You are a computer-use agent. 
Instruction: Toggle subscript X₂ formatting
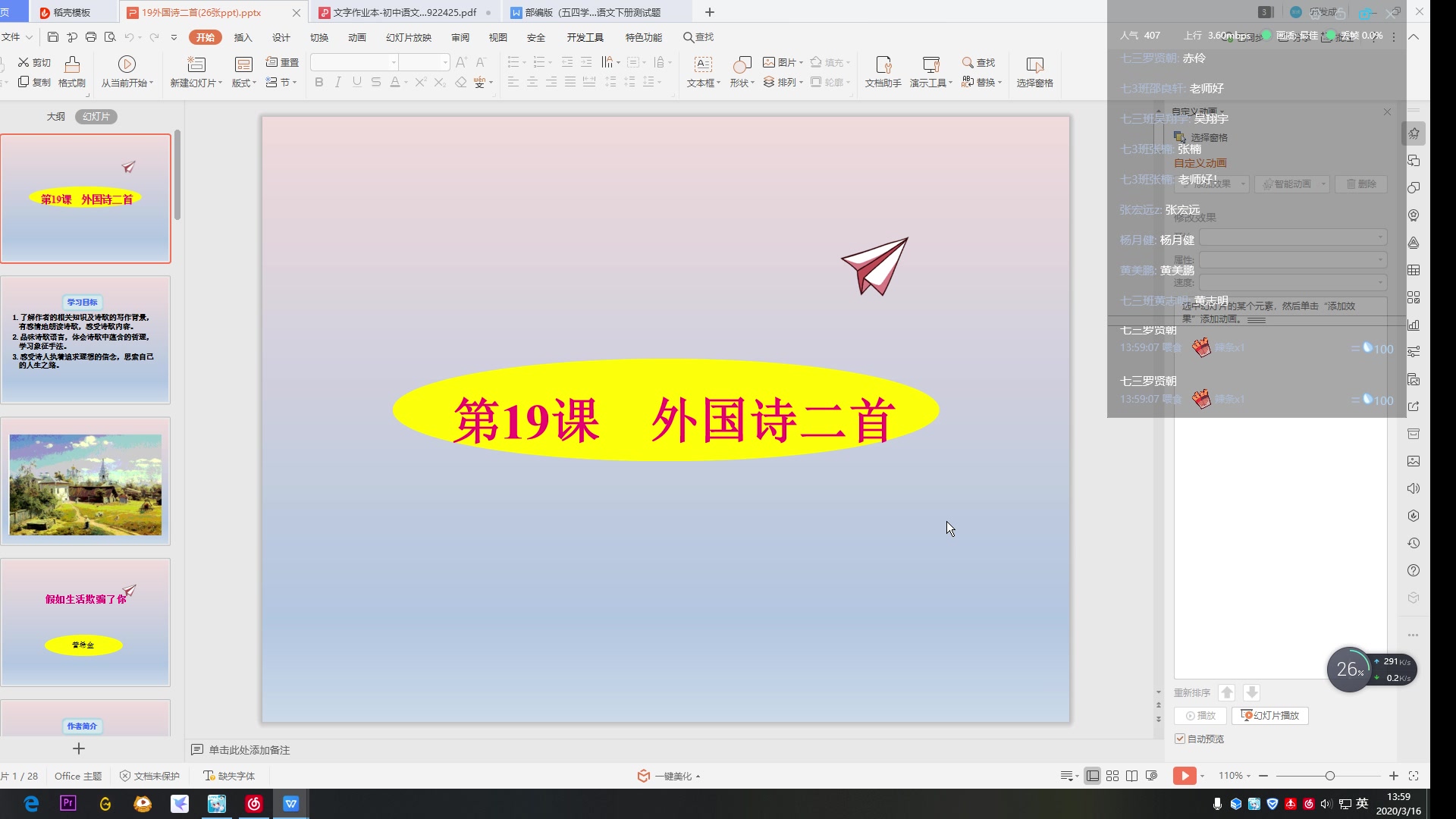pos(440,82)
